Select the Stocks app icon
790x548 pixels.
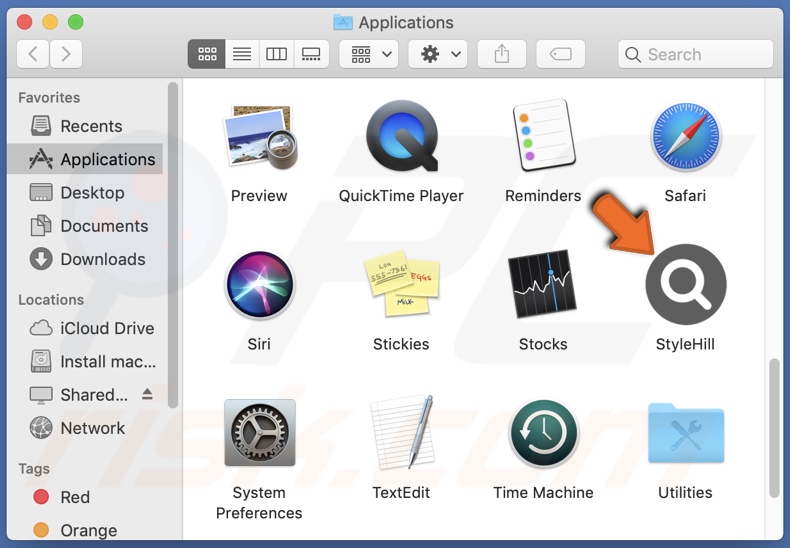[543, 284]
